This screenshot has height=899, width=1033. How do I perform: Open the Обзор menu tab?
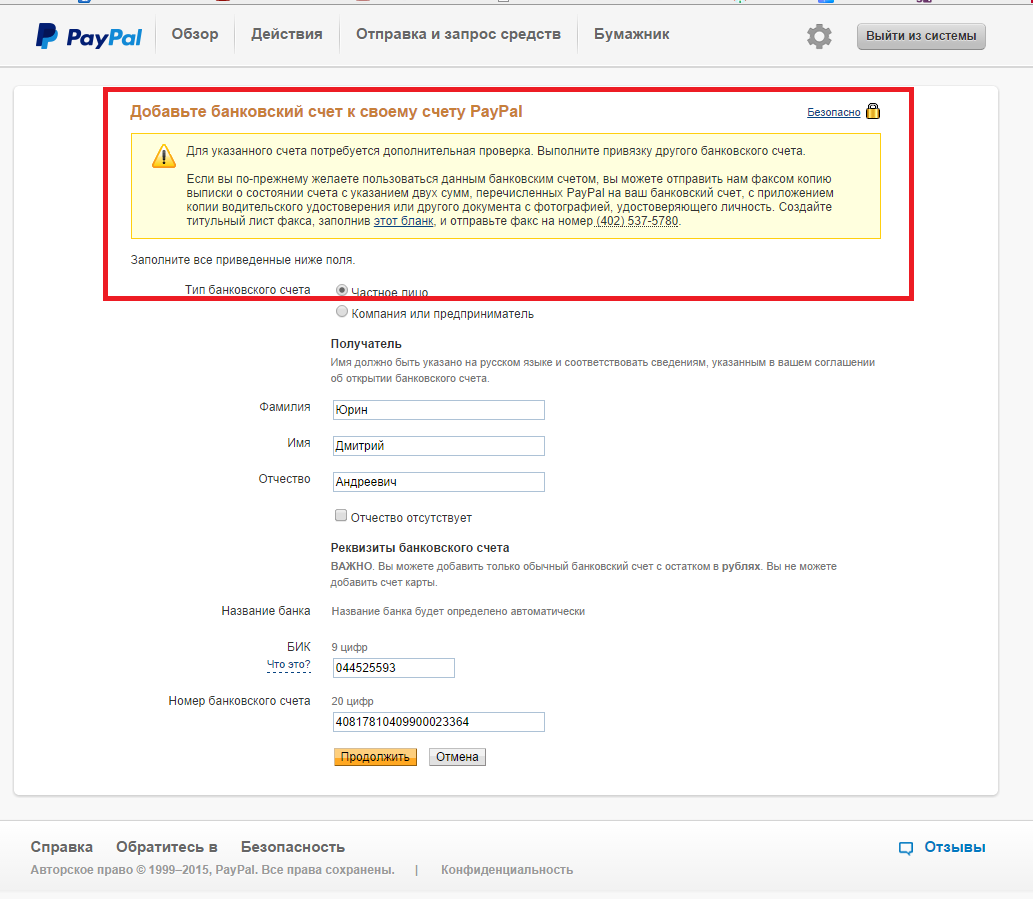coord(195,34)
